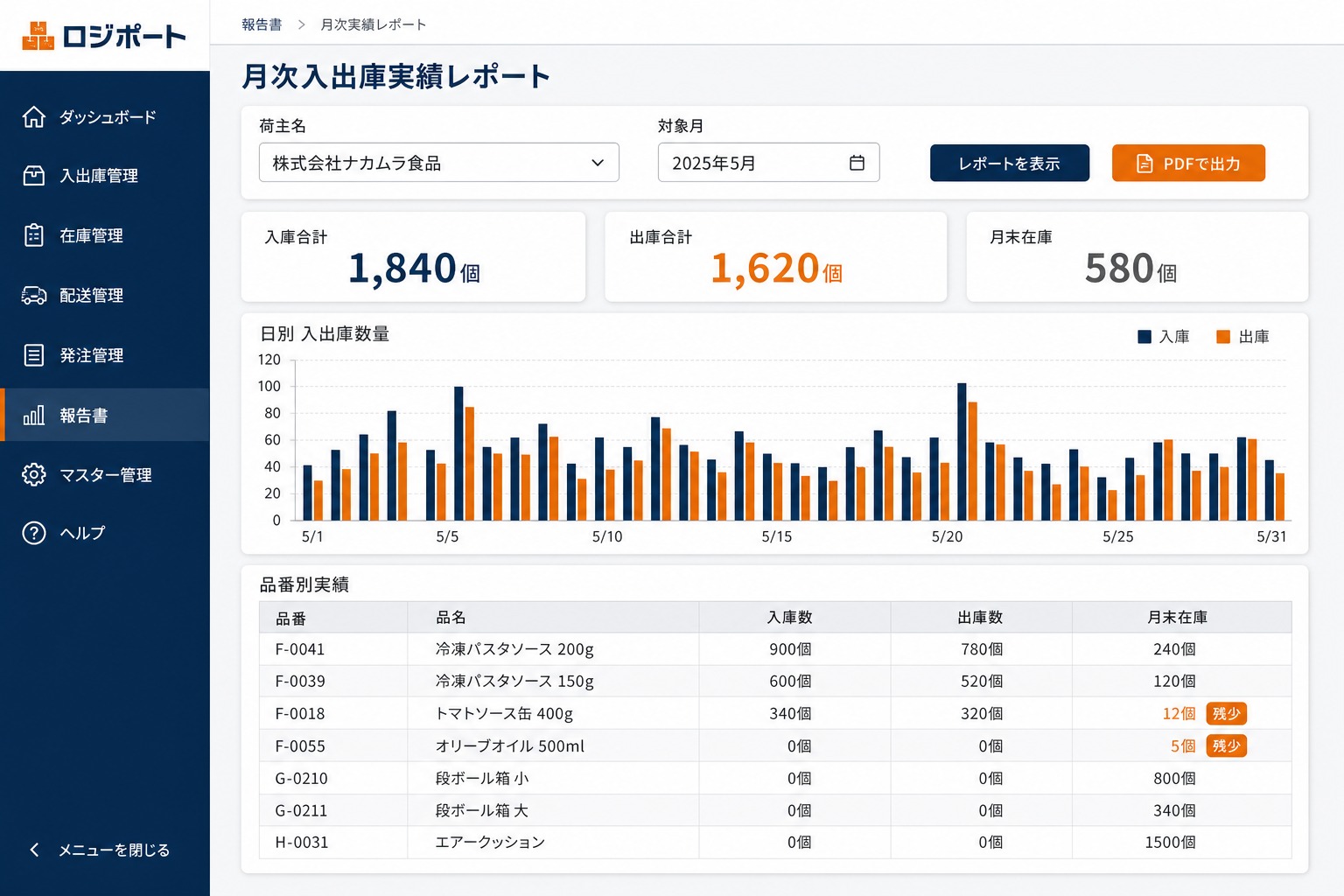Click the 出庫合計 1,620個 value
1344x896 pixels.
[x=776, y=268]
